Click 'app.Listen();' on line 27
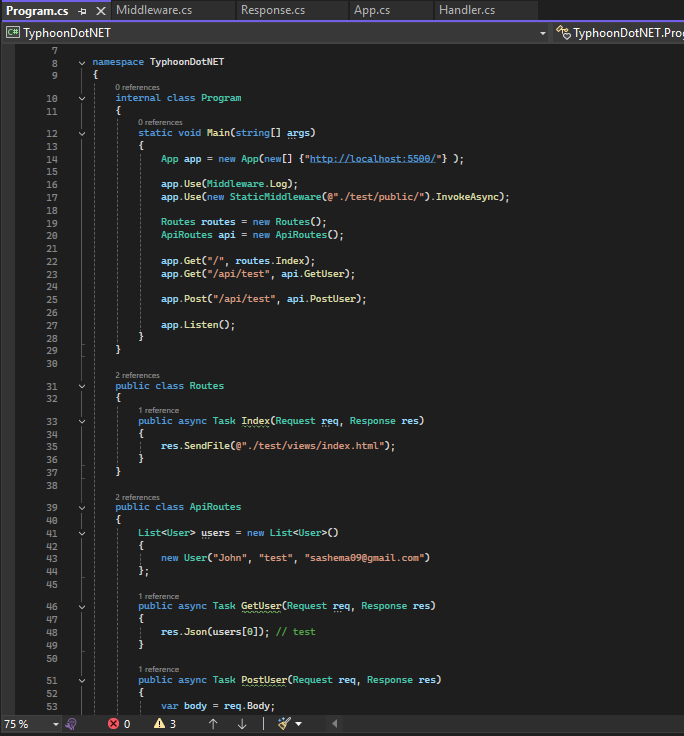This screenshot has height=736, width=684. tap(198, 325)
